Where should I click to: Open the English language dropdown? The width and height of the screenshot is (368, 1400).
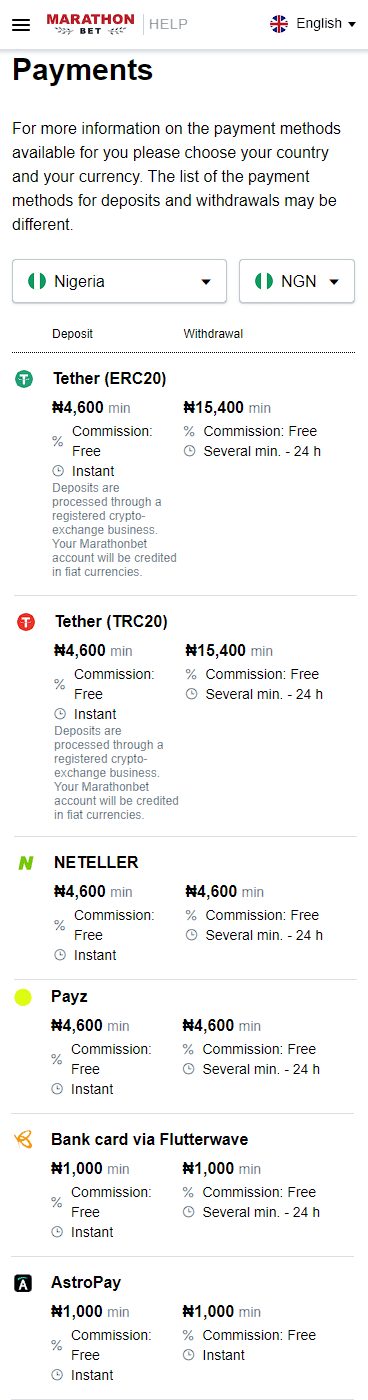click(x=313, y=24)
